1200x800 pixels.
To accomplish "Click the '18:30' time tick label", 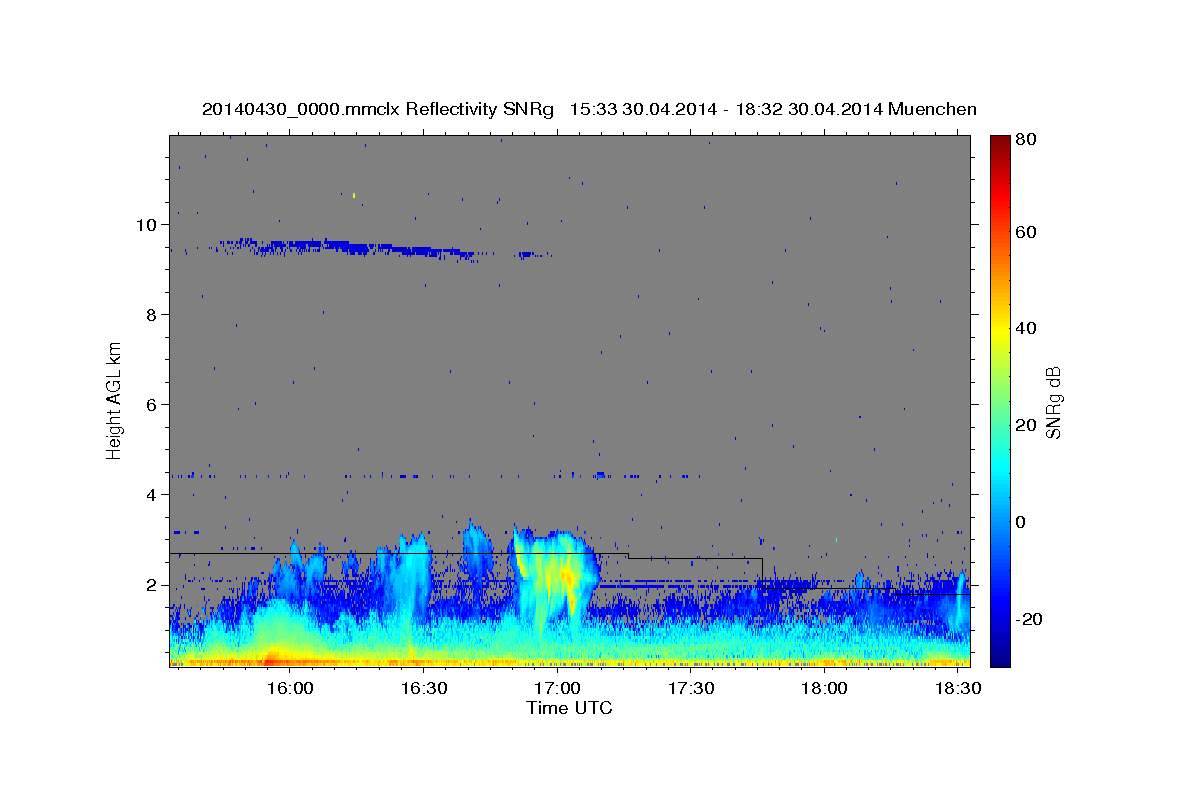I will click(x=958, y=689).
